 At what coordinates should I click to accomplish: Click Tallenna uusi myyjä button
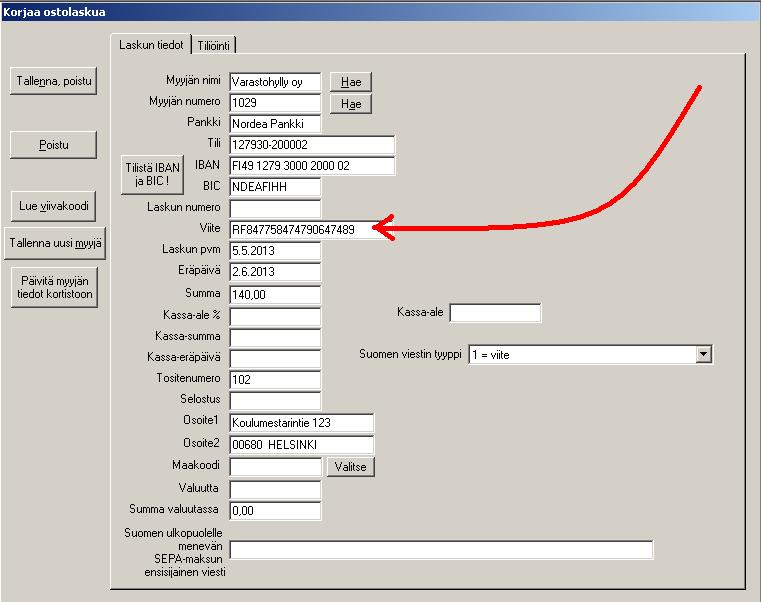55,243
